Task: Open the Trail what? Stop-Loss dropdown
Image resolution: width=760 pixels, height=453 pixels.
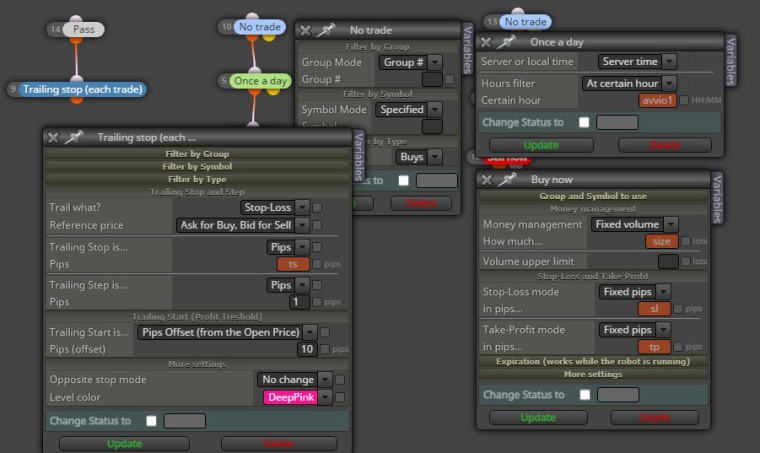Action: pyautogui.click(x=274, y=207)
